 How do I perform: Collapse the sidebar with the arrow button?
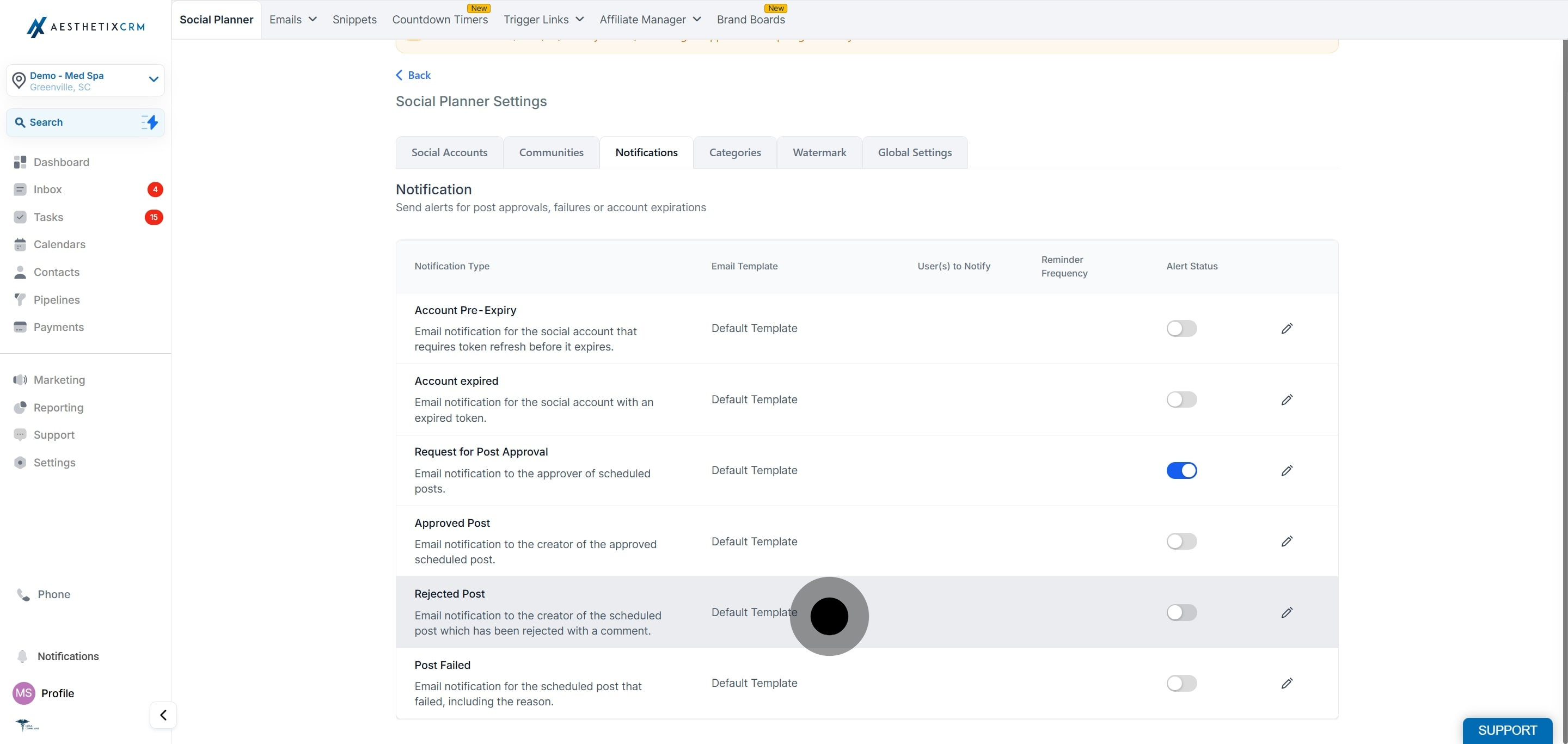[x=163, y=715]
